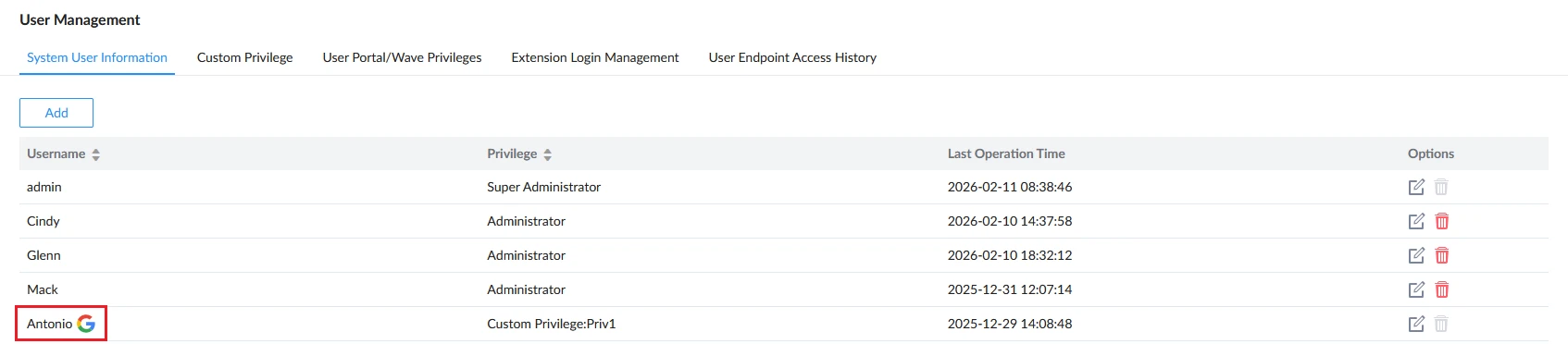Sort the table by Privilege

tap(548, 154)
